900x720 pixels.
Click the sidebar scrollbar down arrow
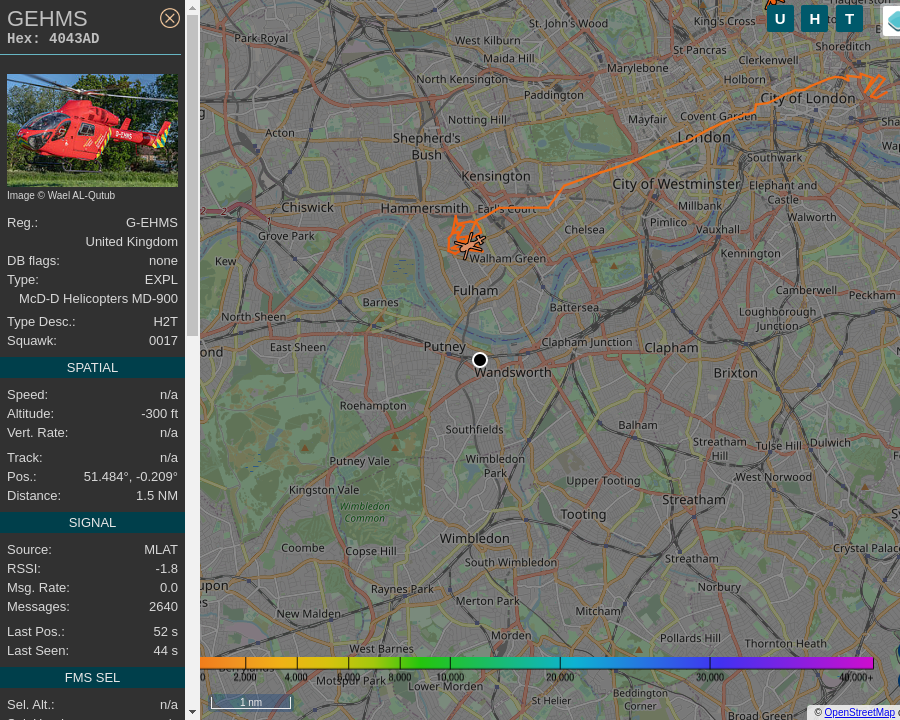click(192, 712)
